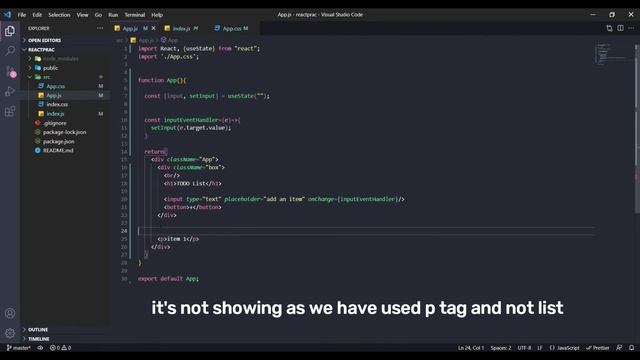Viewport: 640px width, 360px height.
Task: Collapse the REACTPRAC folder section
Action: coord(41,49)
